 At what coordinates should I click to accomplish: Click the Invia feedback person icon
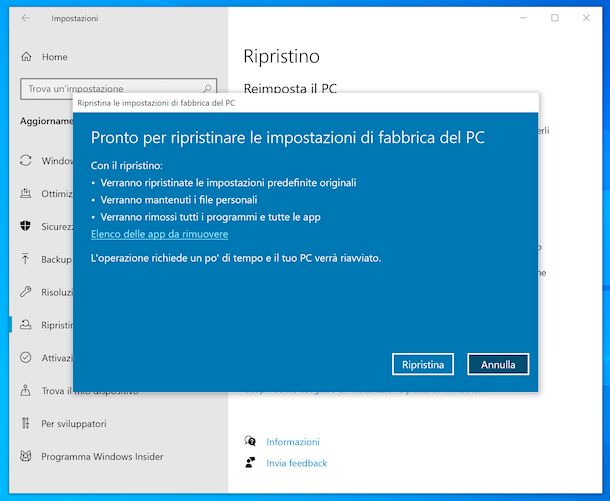(250, 462)
